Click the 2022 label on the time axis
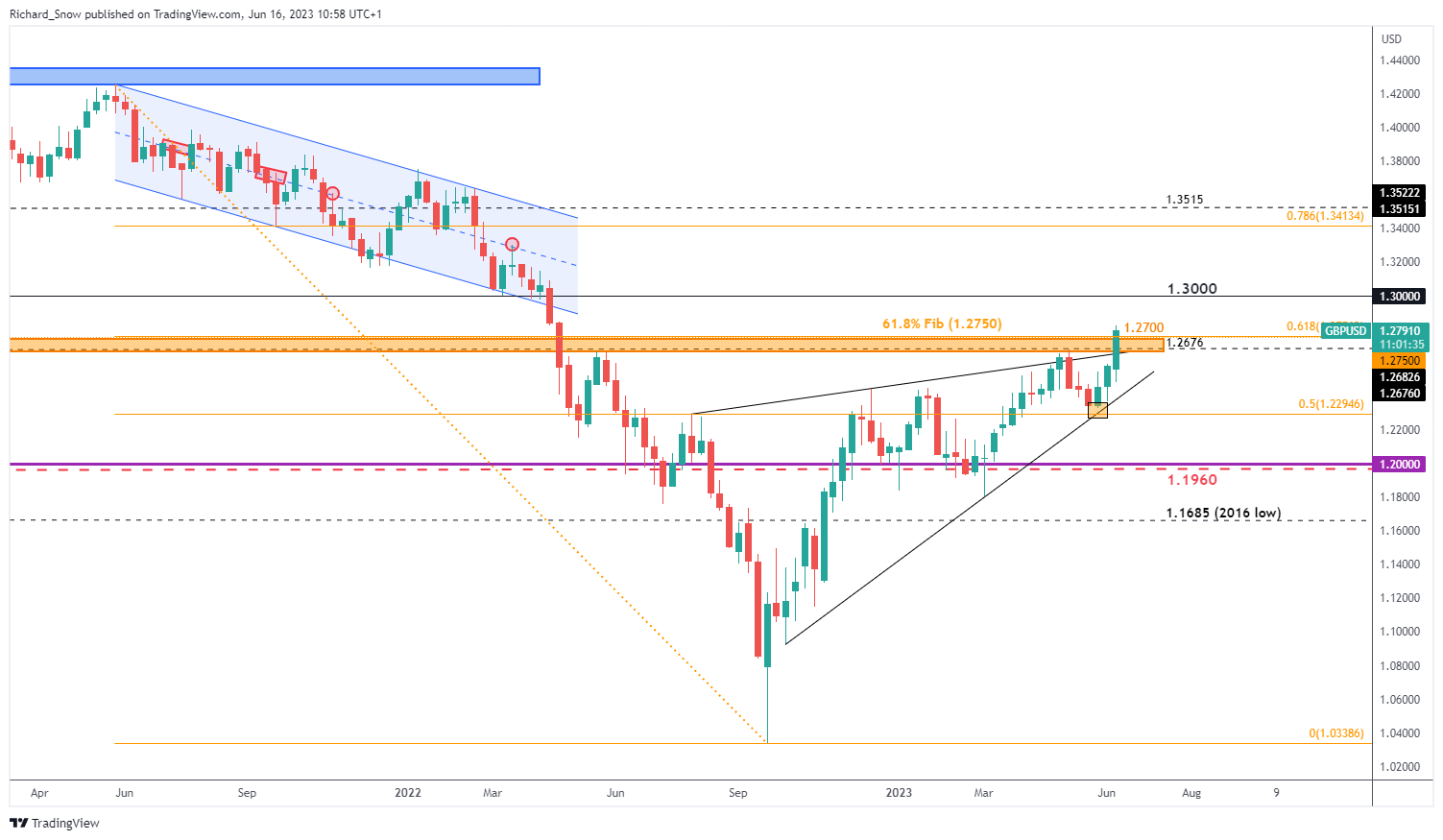 point(408,793)
